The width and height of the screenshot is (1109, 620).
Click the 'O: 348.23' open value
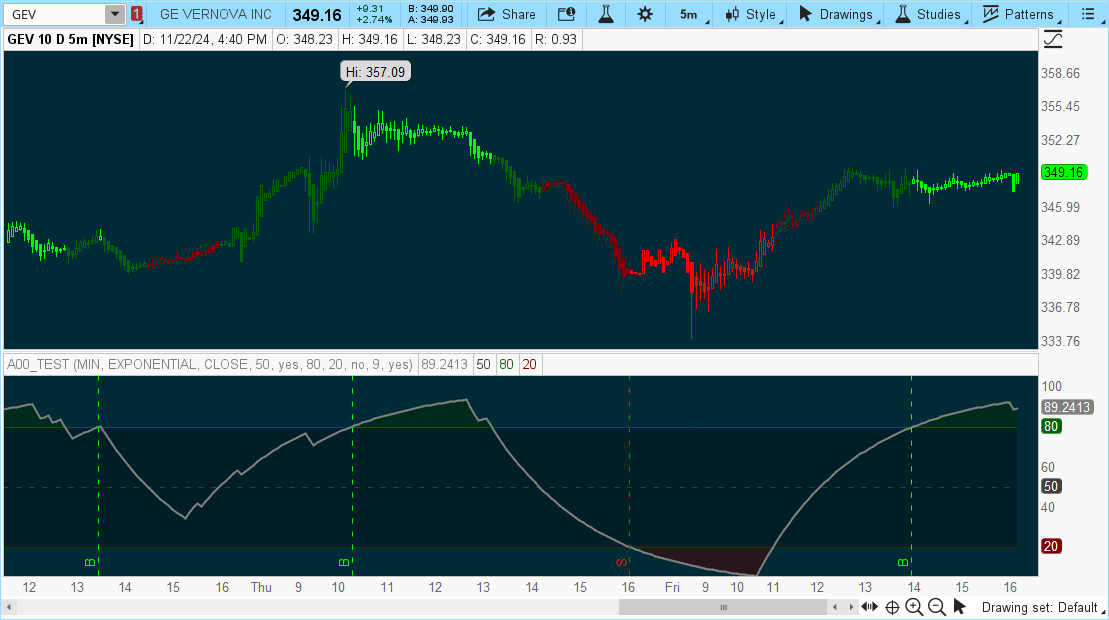304,40
